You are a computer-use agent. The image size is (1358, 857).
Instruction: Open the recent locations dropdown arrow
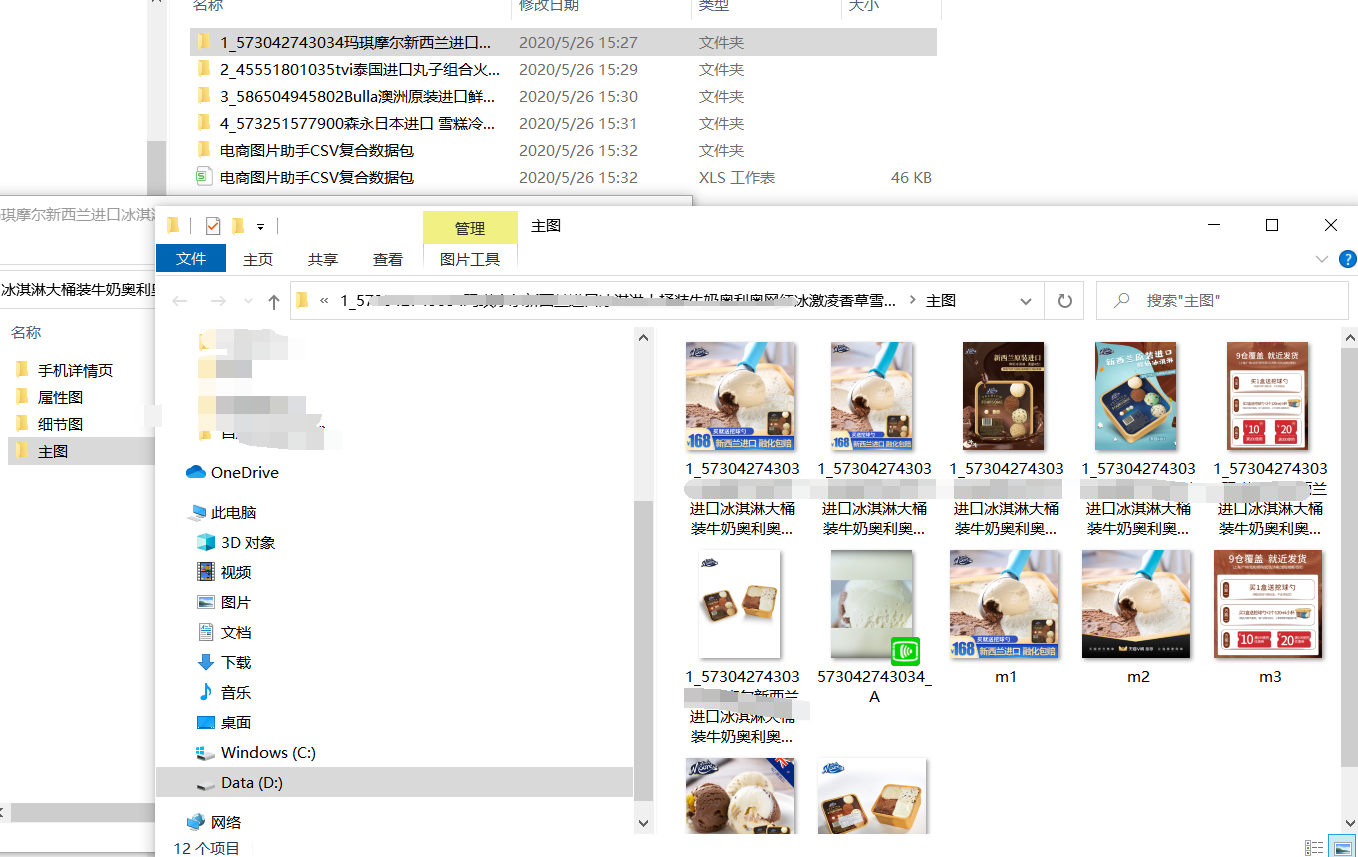click(x=247, y=301)
